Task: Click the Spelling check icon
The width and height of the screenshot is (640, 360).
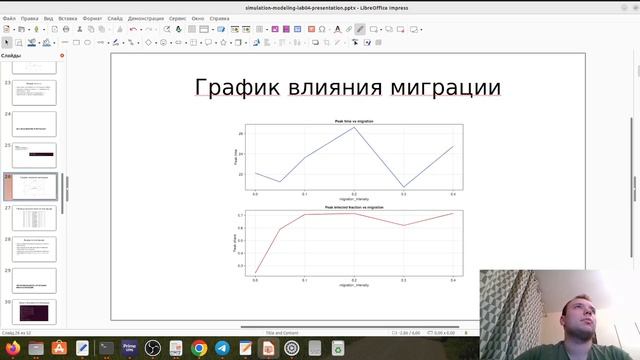Action: (178, 29)
